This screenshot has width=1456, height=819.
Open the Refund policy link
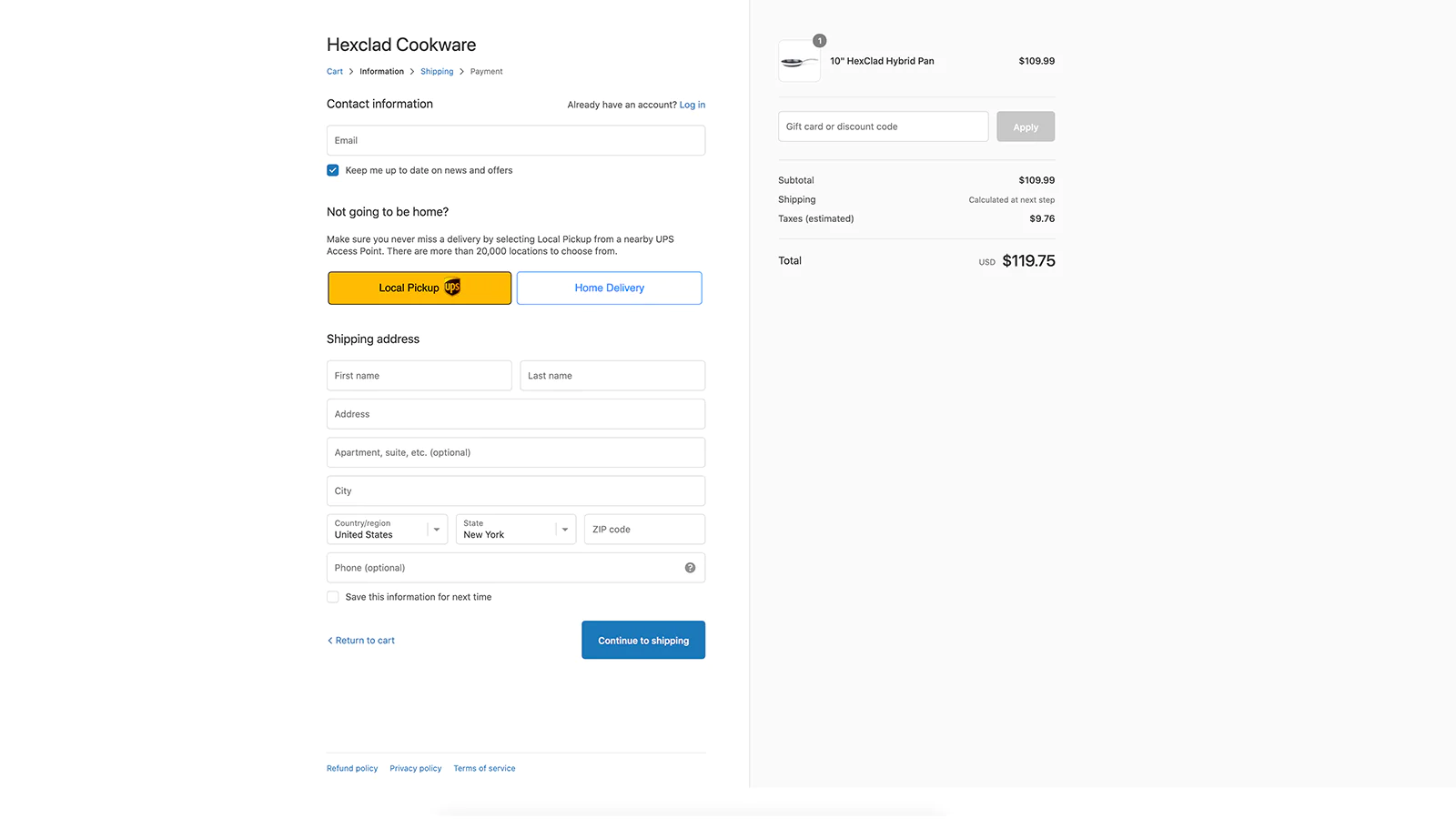[352, 769]
